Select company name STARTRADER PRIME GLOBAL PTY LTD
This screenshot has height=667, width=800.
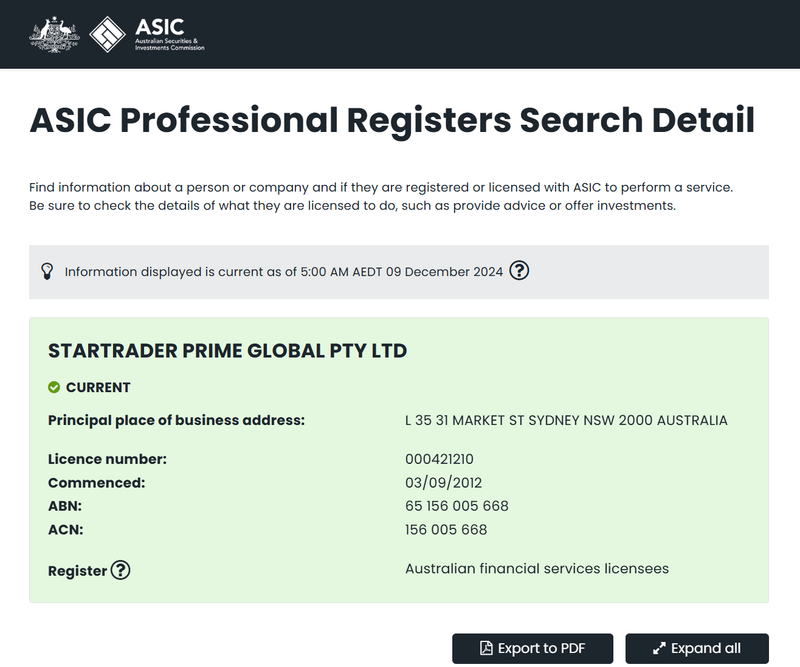click(228, 351)
